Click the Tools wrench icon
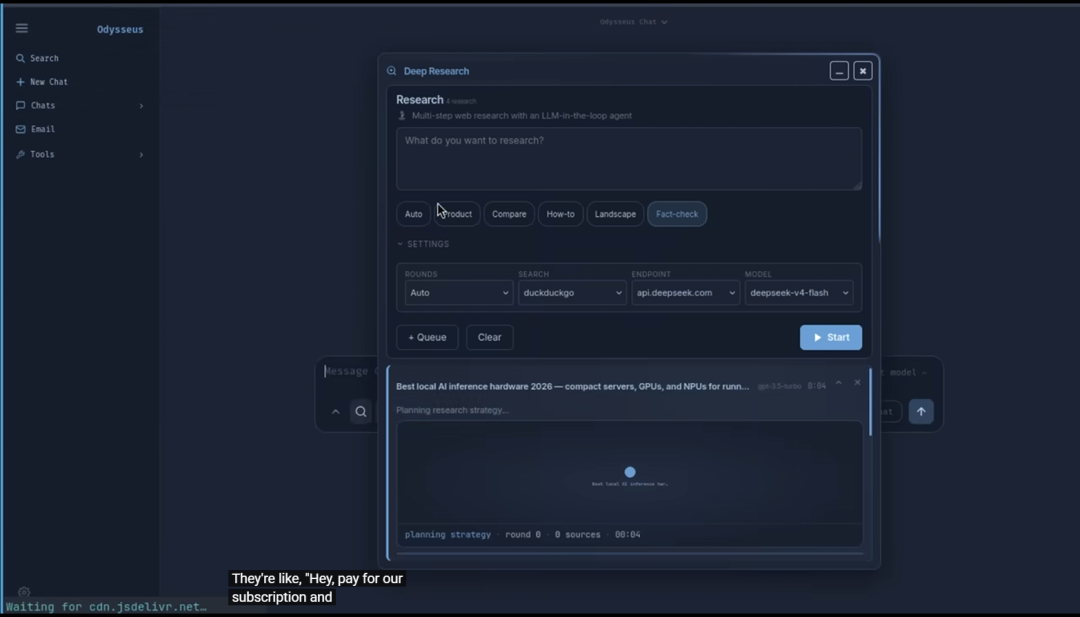 click(21, 154)
